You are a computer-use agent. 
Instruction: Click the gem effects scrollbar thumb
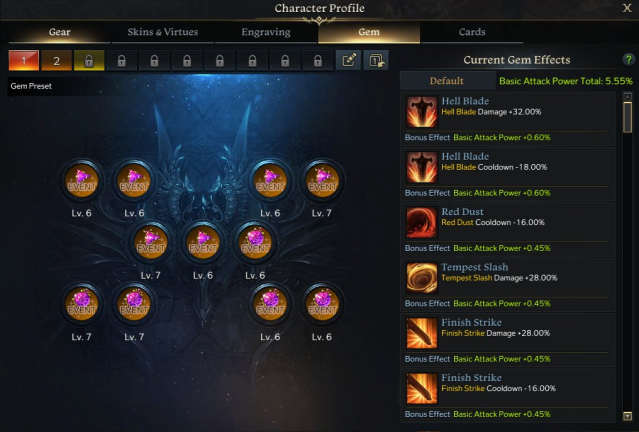pos(628,117)
